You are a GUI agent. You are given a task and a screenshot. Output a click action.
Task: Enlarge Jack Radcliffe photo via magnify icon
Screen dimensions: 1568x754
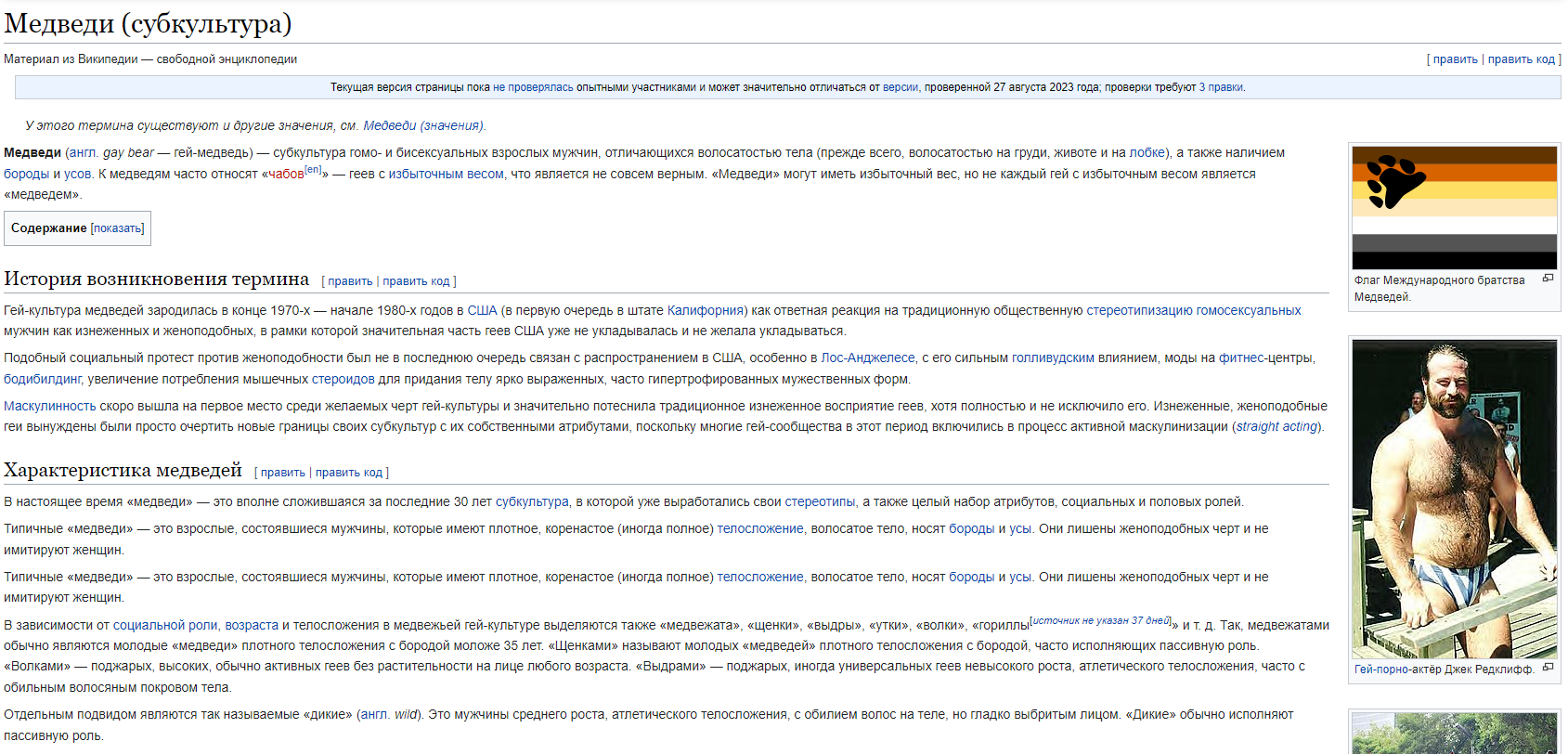1548,668
